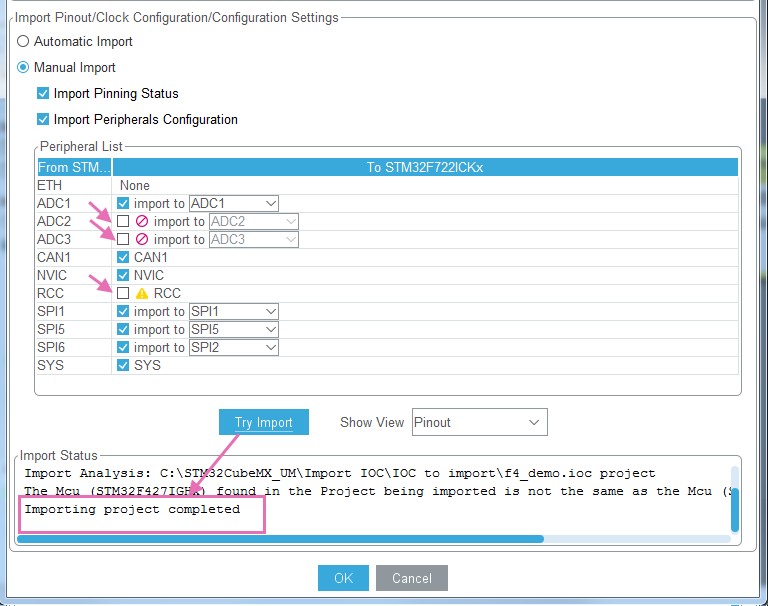Click the ETH row label

pos(49,185)
